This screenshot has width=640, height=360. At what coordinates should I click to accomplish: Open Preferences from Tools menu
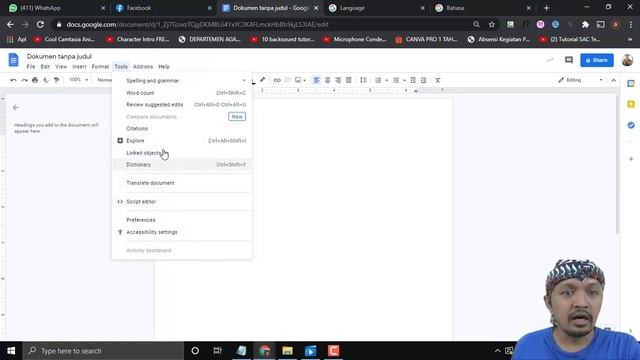coord(182,220)
